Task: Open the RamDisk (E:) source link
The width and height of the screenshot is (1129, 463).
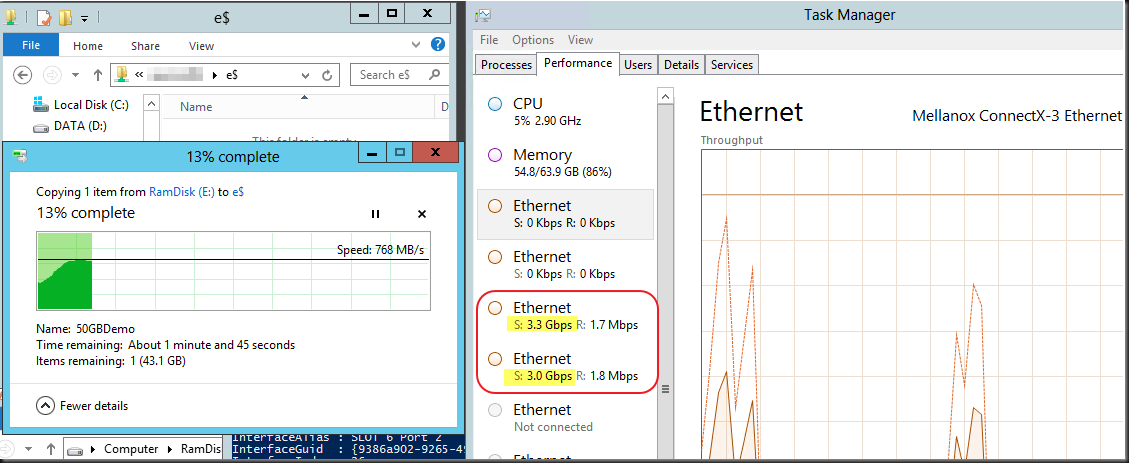Action: (182, 192)
